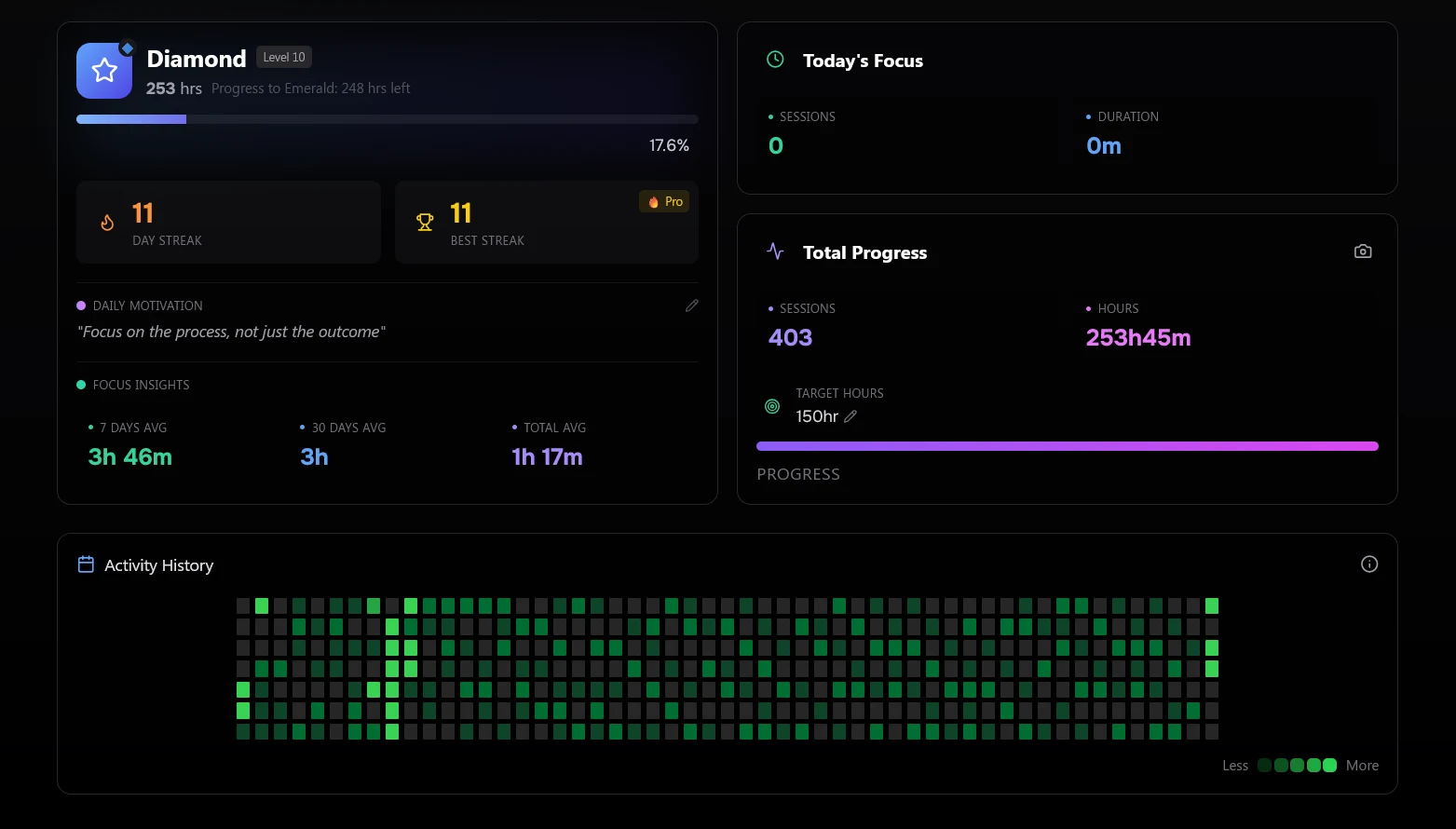Click the 403 total sessions value
Viewport: 1456px width, 829px height.
pos(790,338)
